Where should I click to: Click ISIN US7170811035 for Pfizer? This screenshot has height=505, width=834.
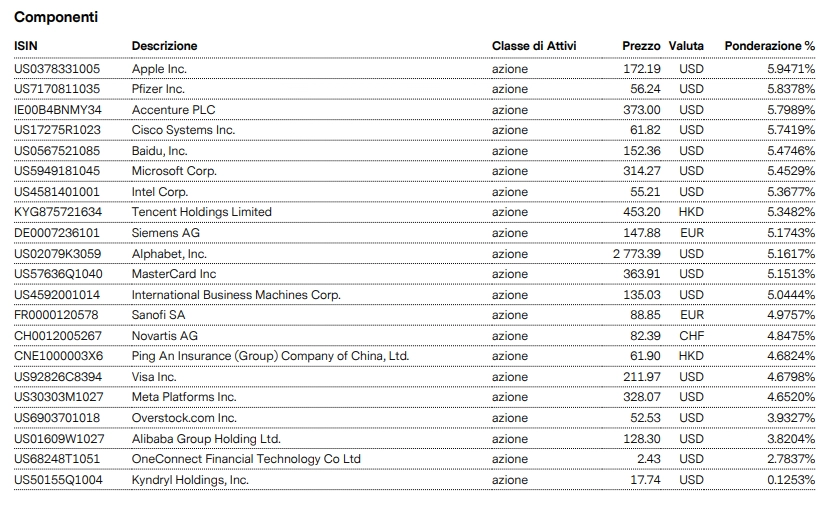click(57, 89)
